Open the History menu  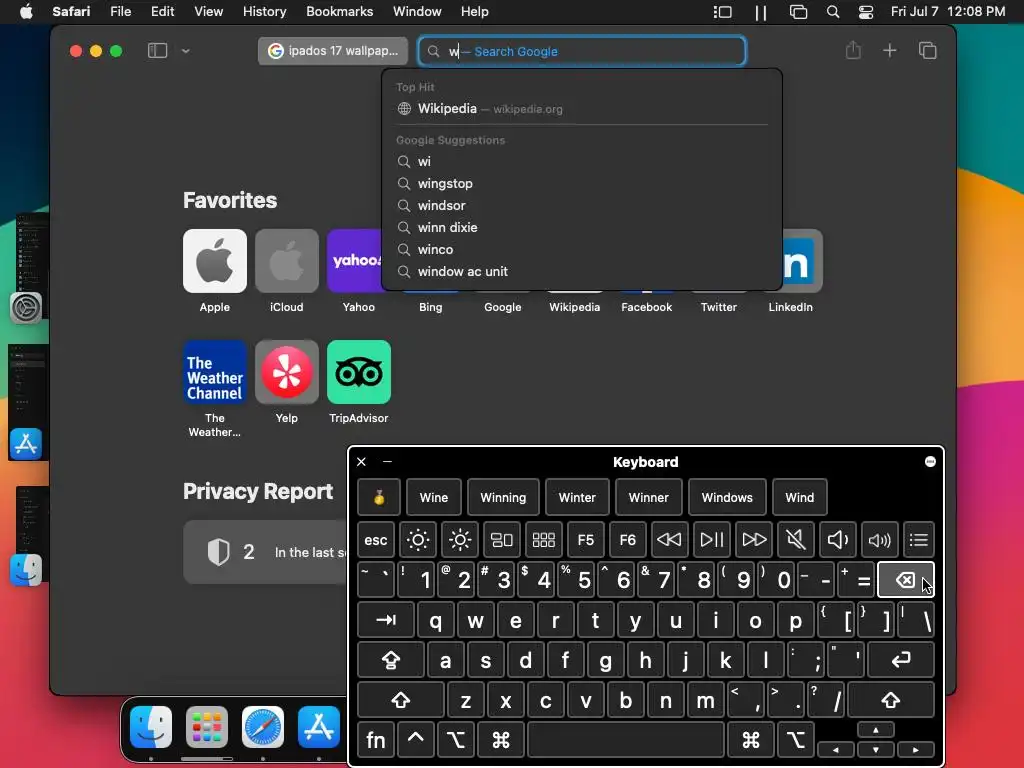[264, 12]
